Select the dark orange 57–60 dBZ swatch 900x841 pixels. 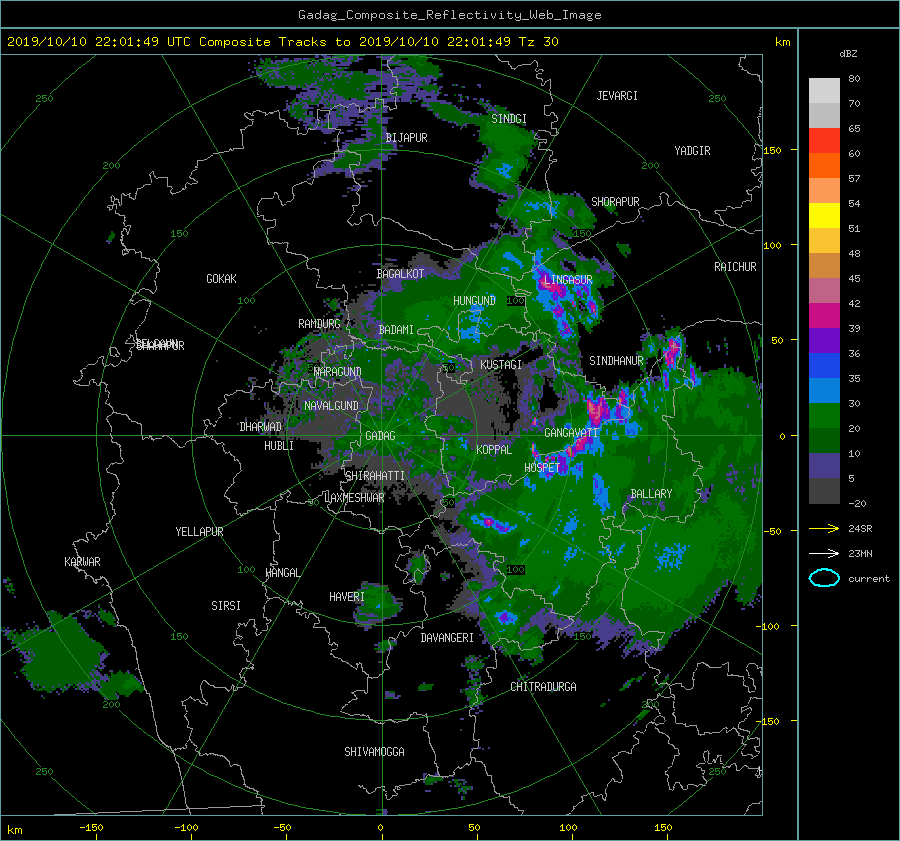click(x=824, y=166)
